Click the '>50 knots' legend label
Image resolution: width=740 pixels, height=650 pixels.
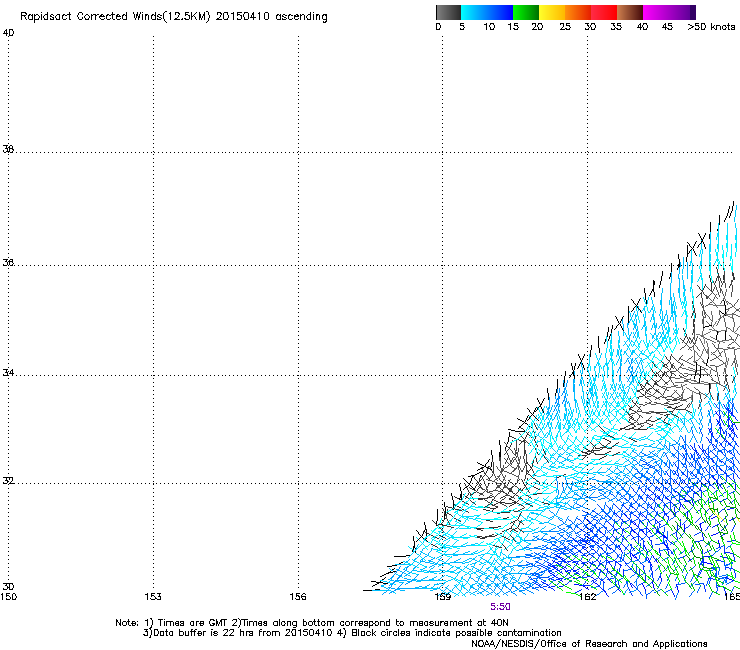click(x=711, y=27)
